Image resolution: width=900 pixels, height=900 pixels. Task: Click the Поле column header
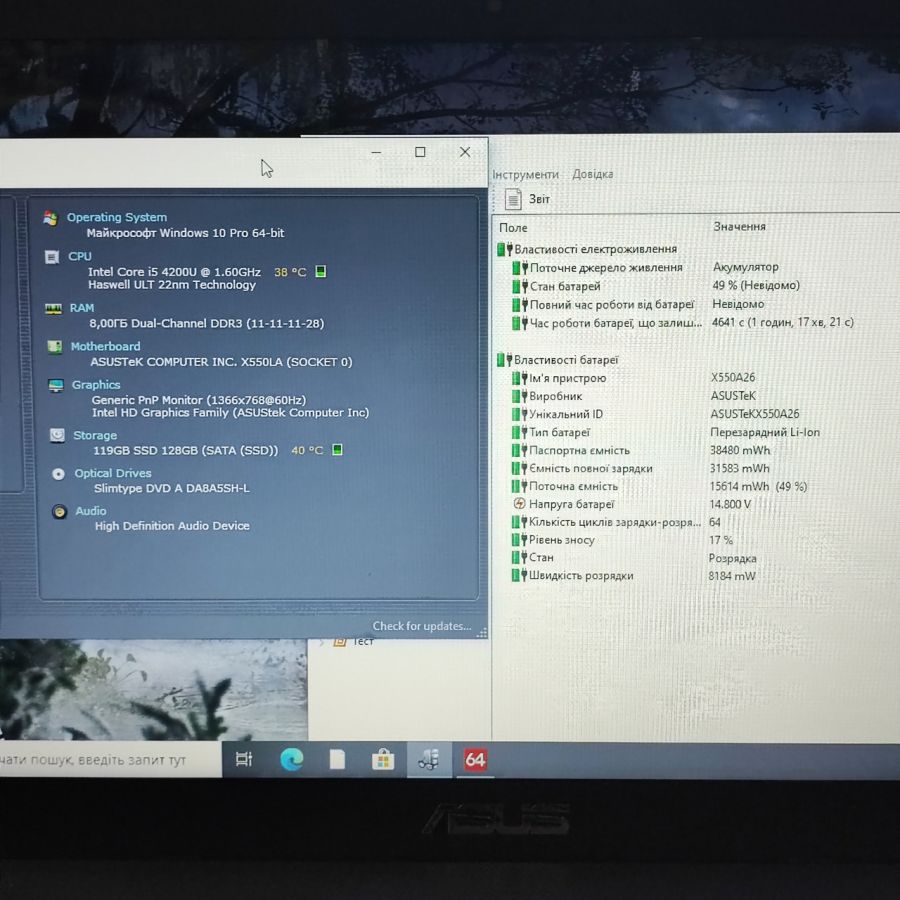[x=513, y=228]
